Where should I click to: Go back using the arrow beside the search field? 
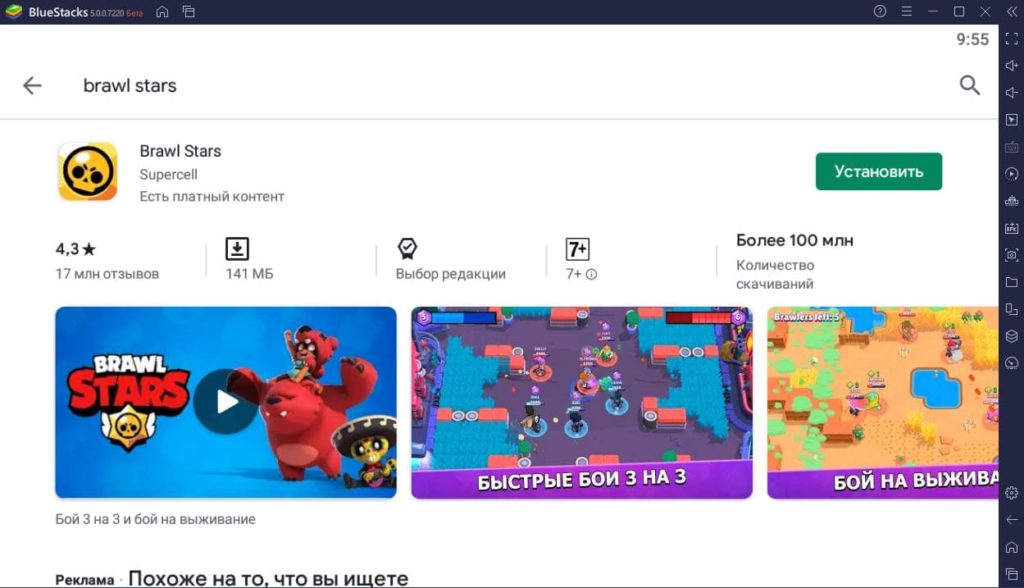point(32,86)
